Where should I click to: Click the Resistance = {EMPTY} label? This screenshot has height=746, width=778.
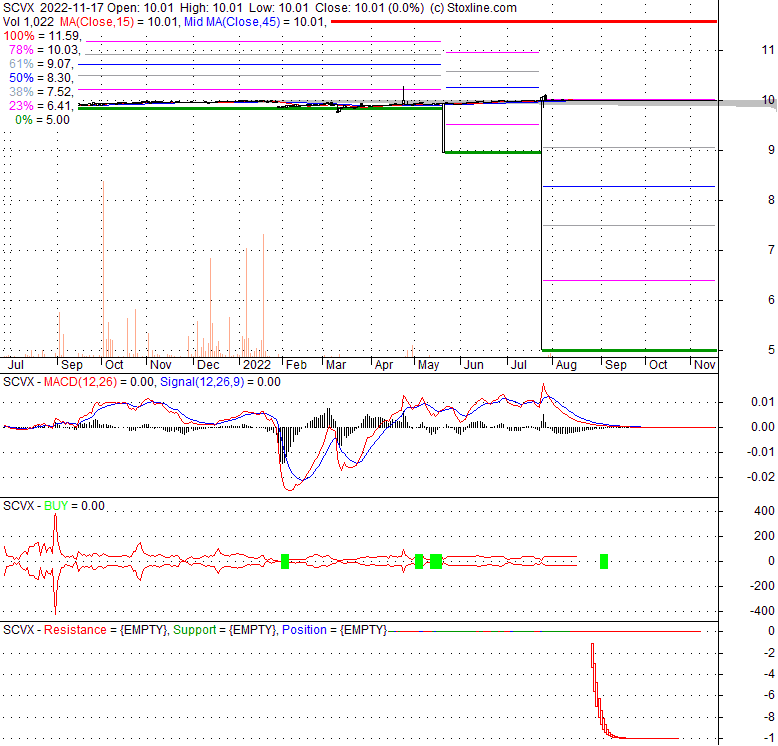point(106,630)
